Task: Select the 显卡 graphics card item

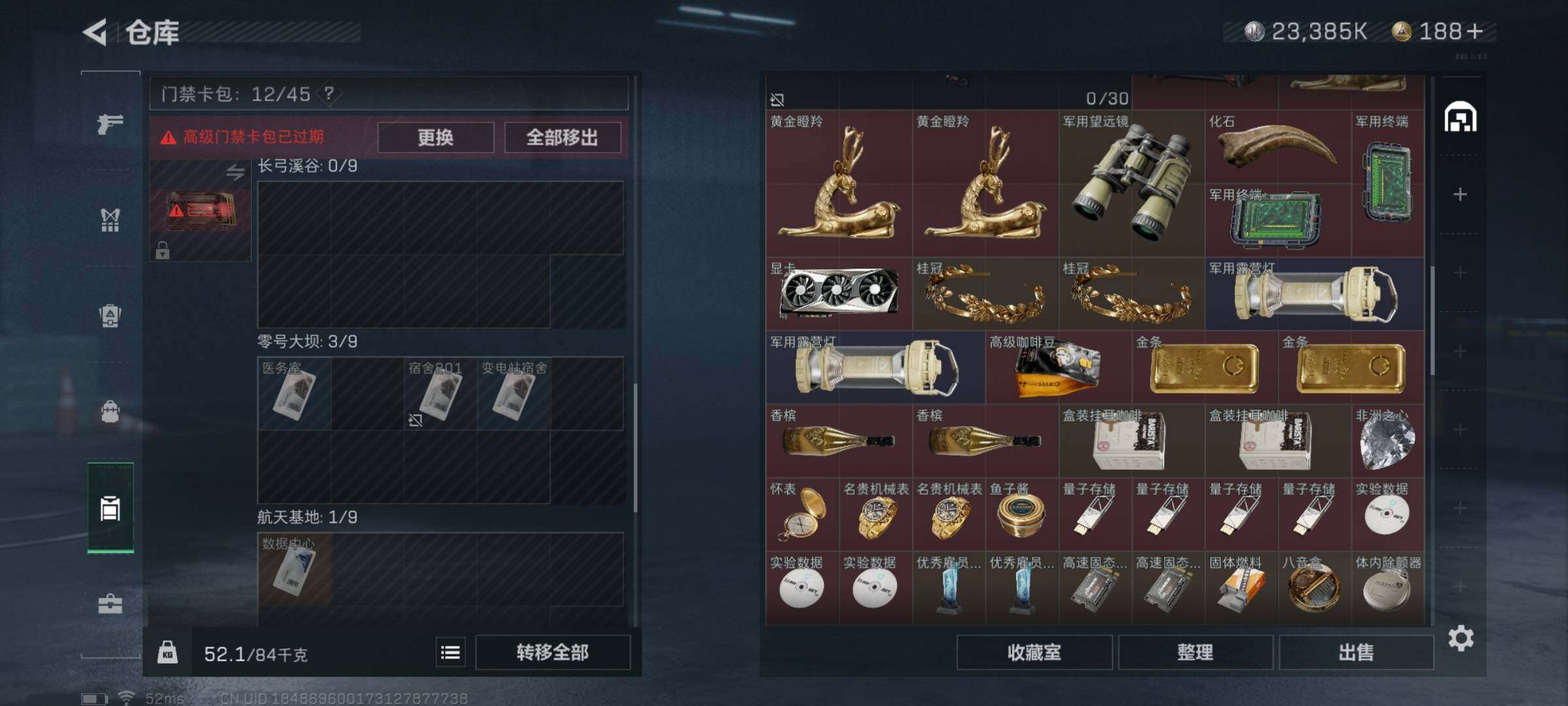Action: click(839, 294)
